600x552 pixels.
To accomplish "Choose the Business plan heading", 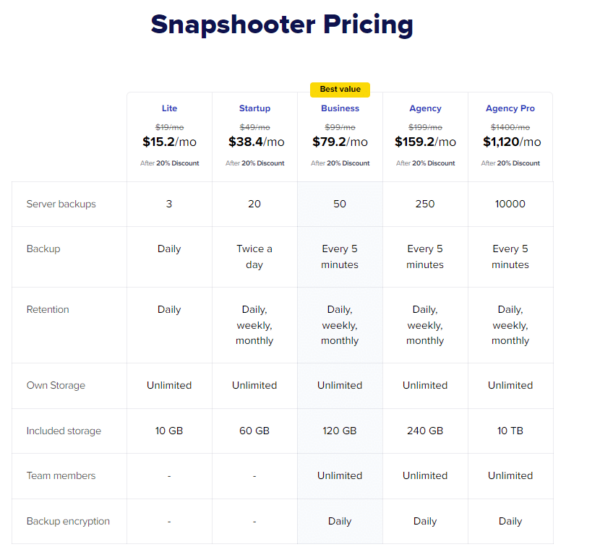I will click(x=340, y=108).
